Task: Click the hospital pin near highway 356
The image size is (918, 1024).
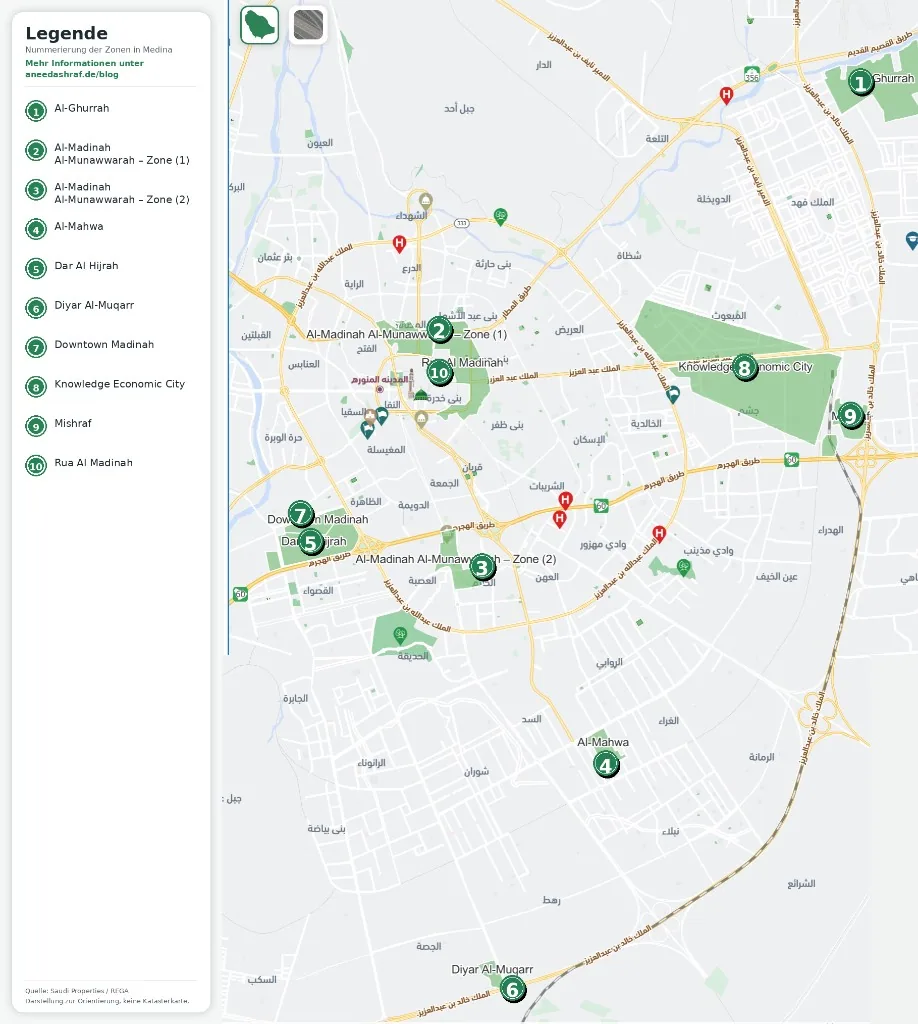Action: click(726, 95)
